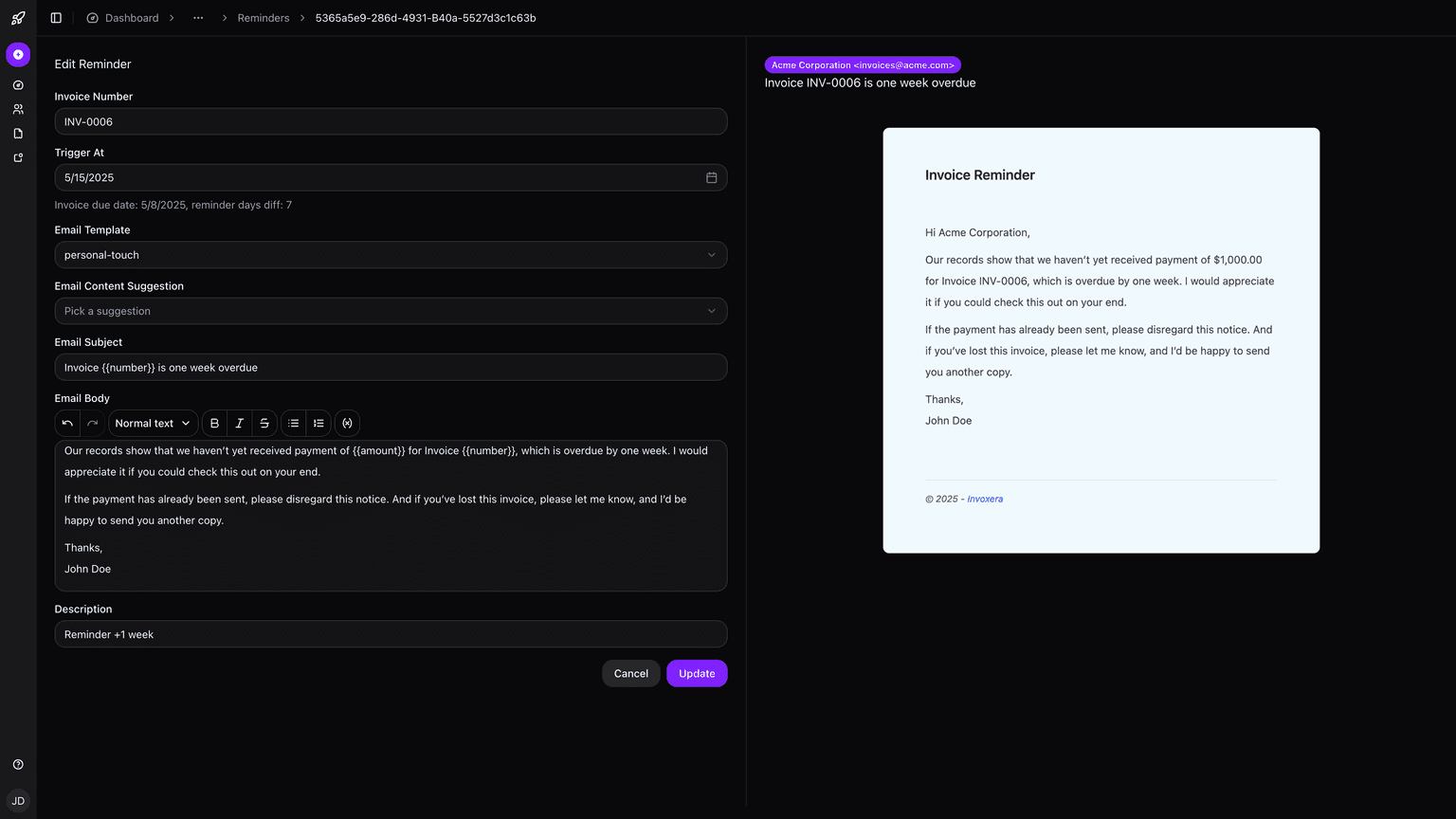Toggle bold formatting in the editor

(214, 423)
